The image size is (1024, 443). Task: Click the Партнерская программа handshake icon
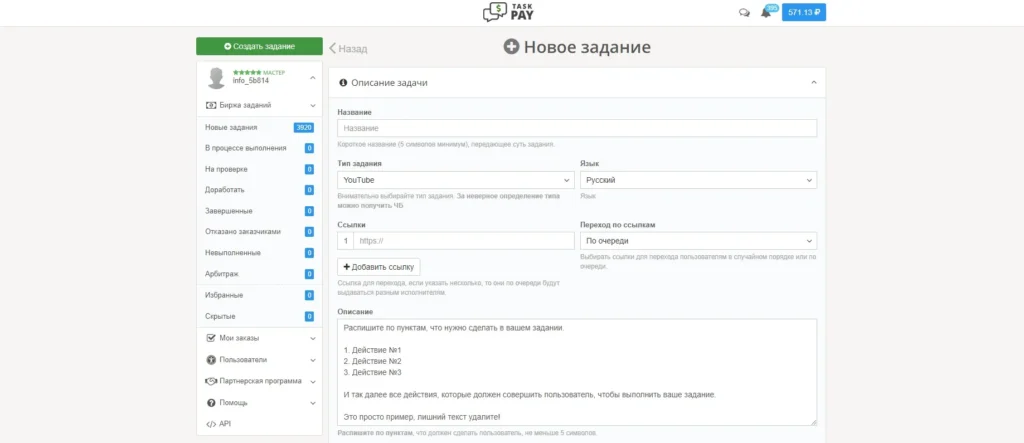(x=210, y=381)
